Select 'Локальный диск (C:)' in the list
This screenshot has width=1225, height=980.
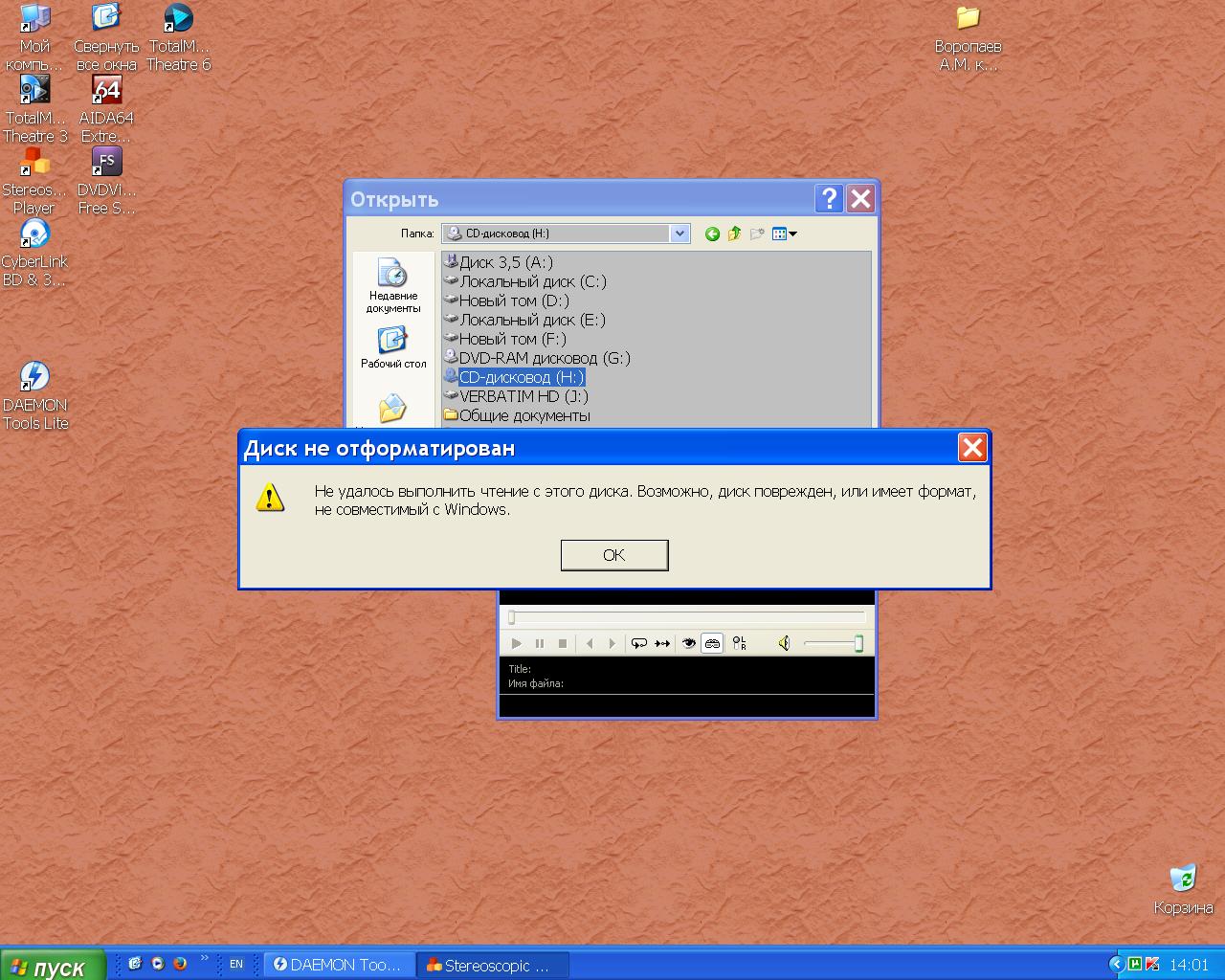tap(532, 281)
